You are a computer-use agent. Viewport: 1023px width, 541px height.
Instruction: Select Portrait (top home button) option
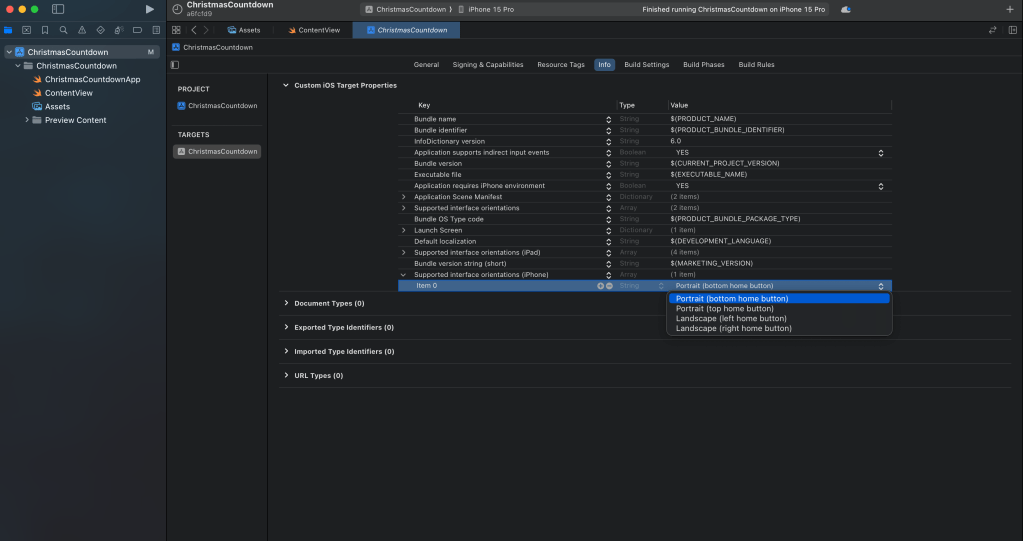click(x=724, y=308)
